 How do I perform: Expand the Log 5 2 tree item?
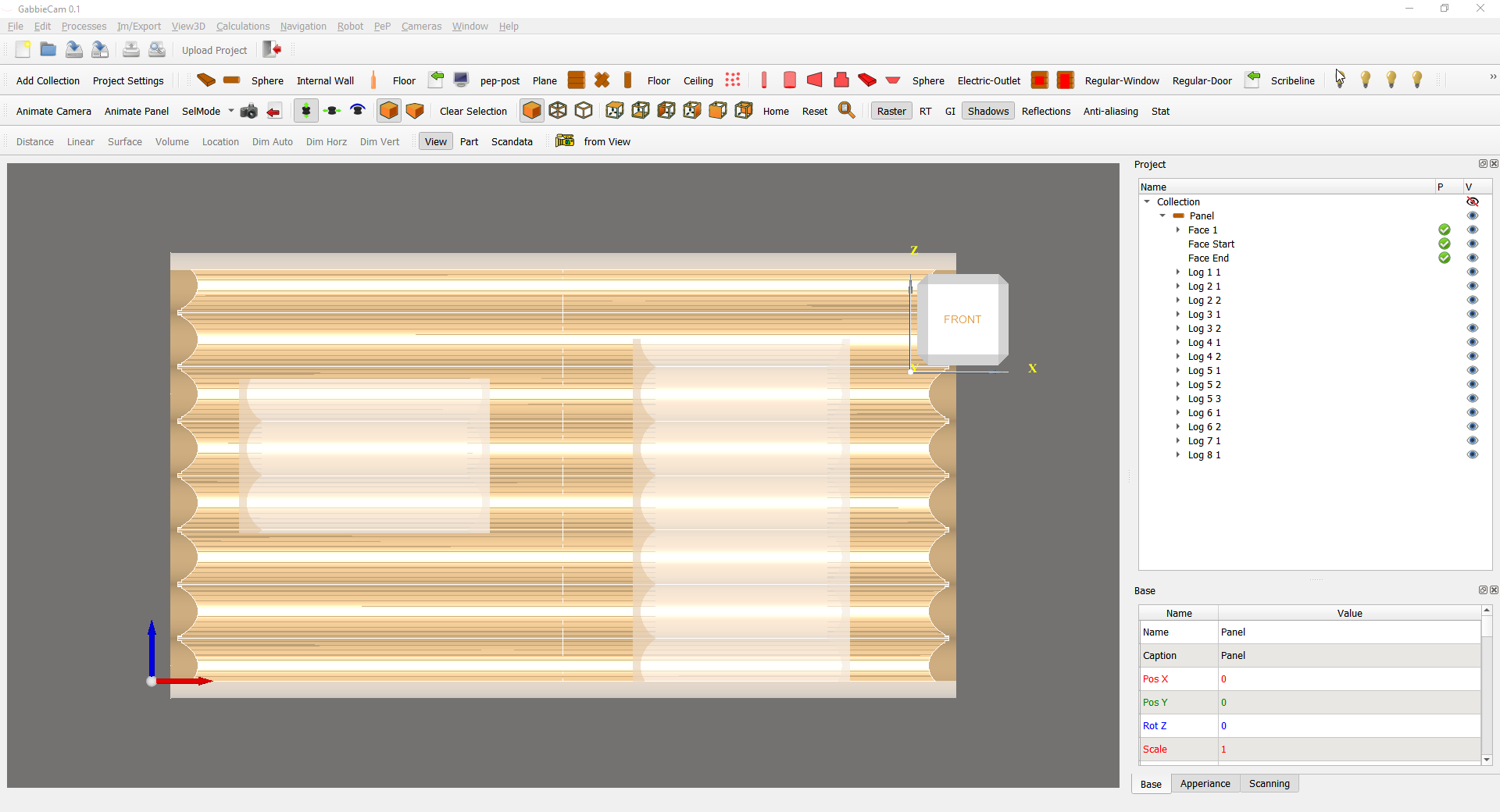pyautogui.click(x=1178, y=385)
